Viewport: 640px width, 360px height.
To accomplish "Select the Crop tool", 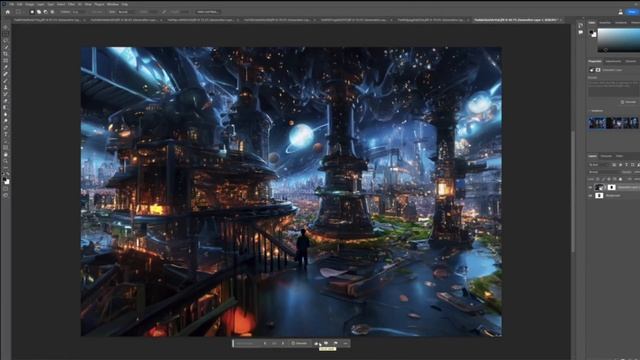I will [x=6, y=54].
